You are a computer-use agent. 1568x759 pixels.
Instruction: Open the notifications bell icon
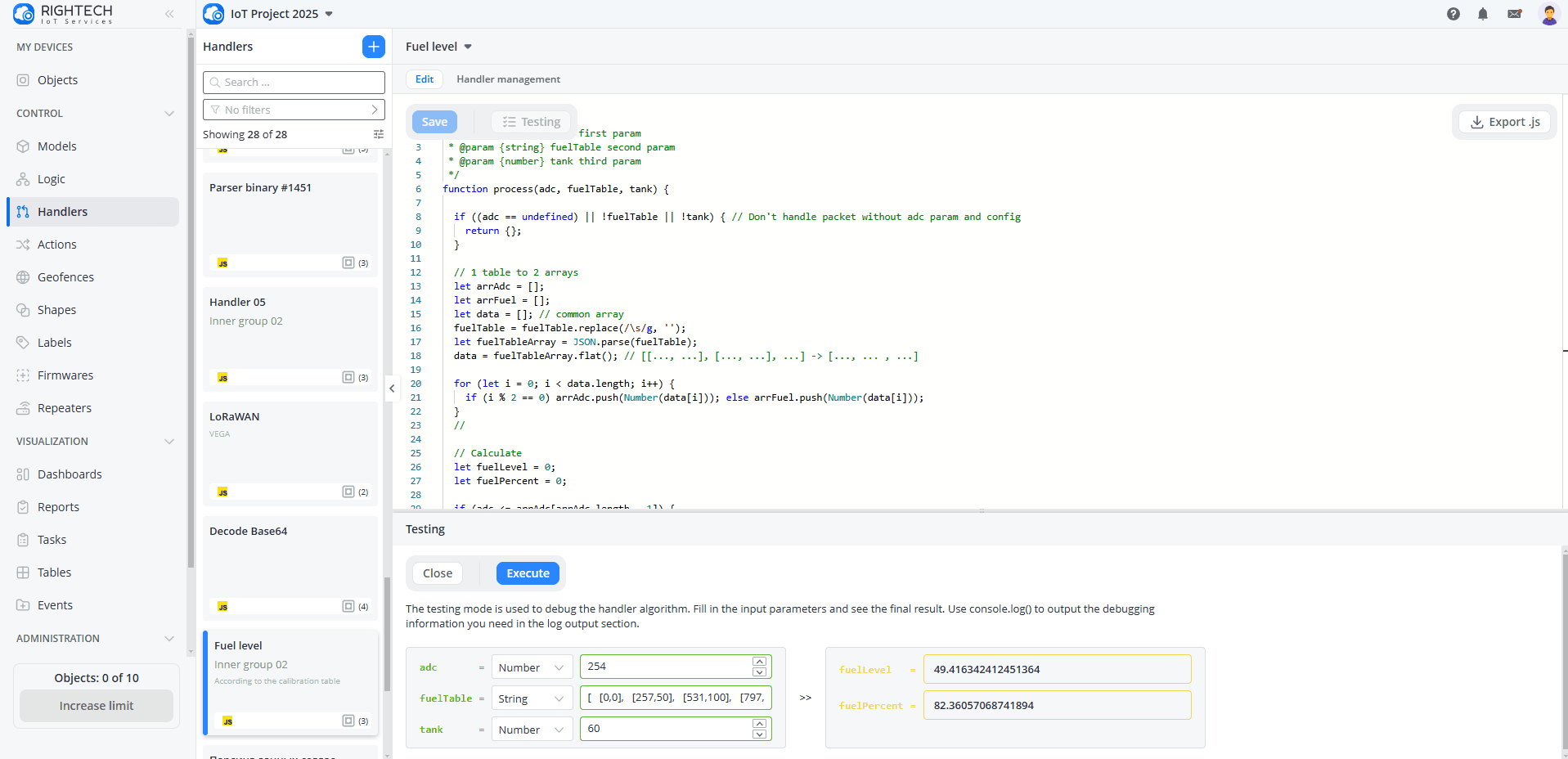pyautogui.click(x=1482, y=14)
